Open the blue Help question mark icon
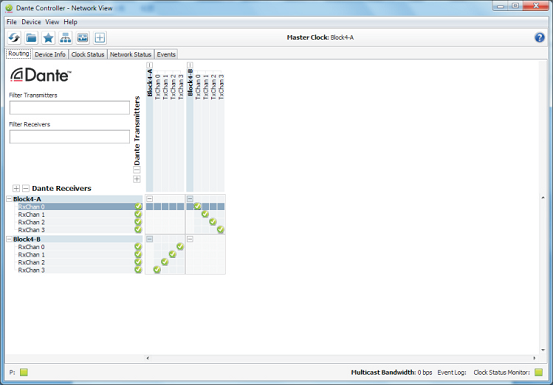Screen dimensions: 554x386 (x=539, y=37)
